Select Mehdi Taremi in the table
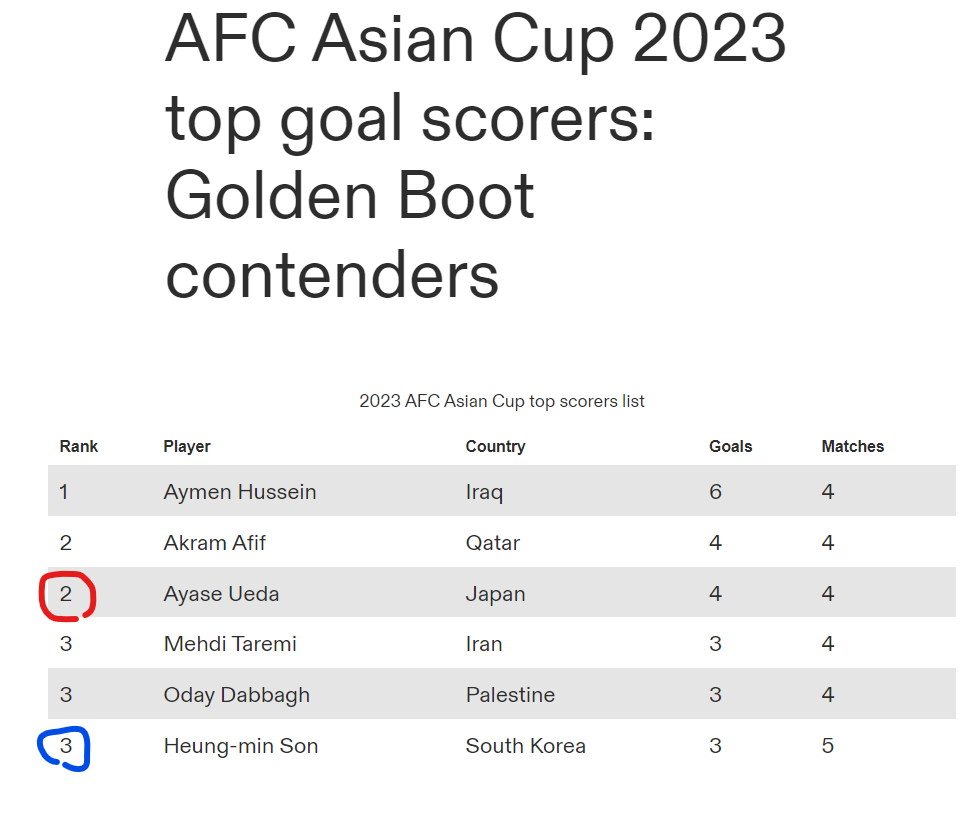Image resolution: width=975 pixels, height=819 pixels. pos(230,644)
